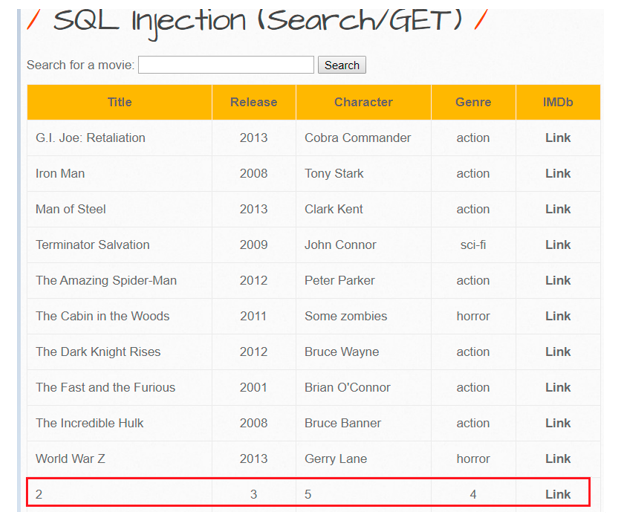The height and width of the screenshot is (522, 629).
Task: Click the movie search text field
Action: pos(226,65)
